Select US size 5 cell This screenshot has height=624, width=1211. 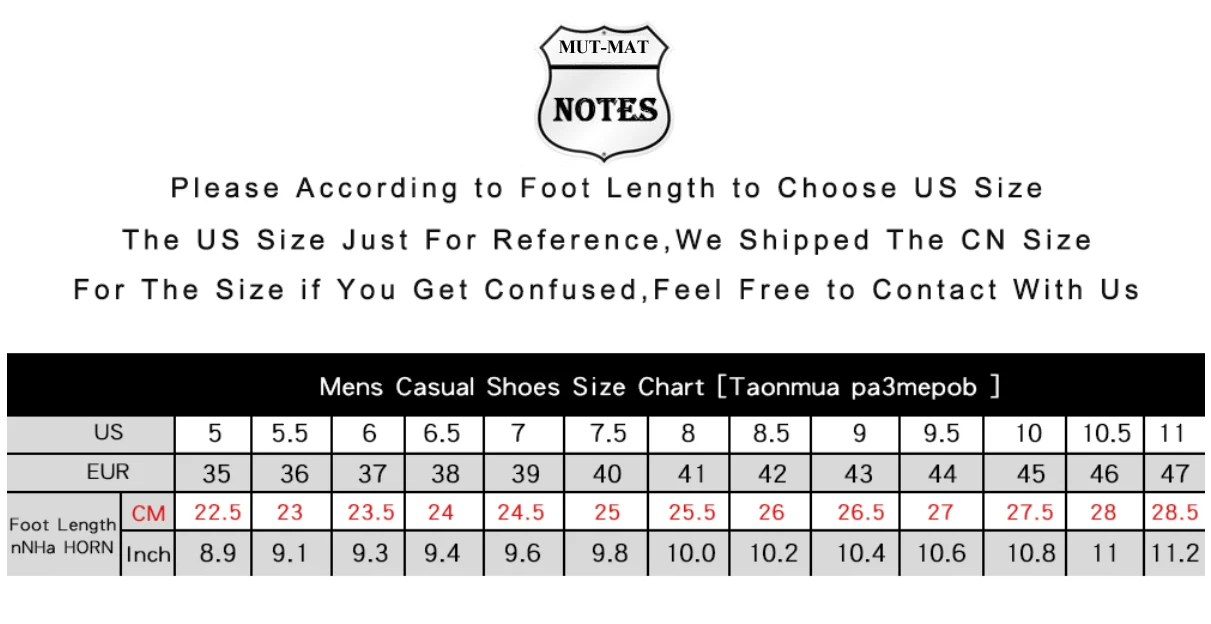click(215, 434)
